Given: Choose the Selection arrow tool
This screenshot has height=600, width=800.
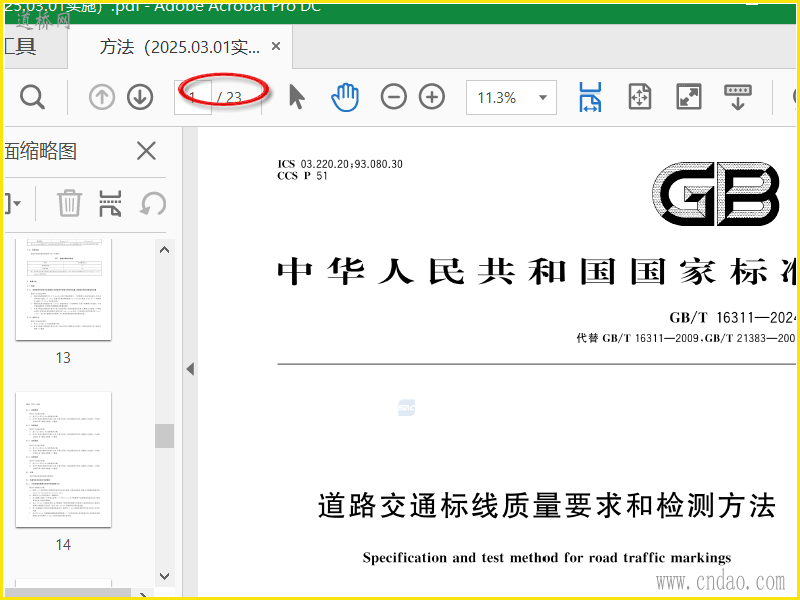Looking at the screenshot, I should (296, 97).
